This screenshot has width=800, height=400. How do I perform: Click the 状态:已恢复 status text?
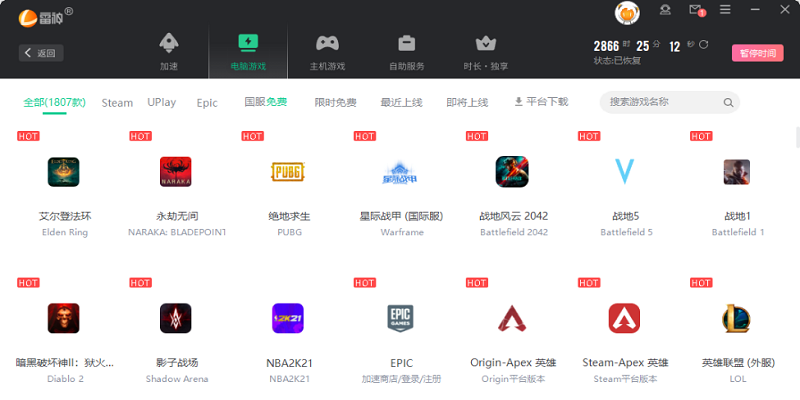617,61
